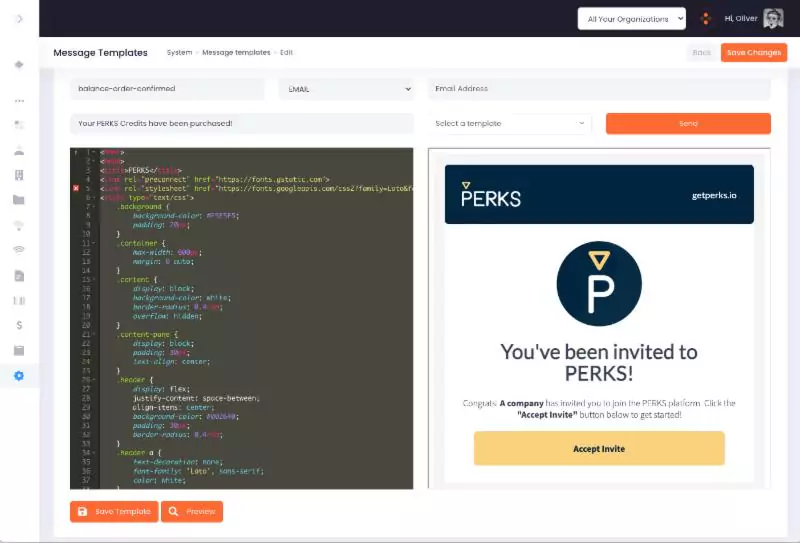Open the EMAIL type dropdown

[348, 89]
